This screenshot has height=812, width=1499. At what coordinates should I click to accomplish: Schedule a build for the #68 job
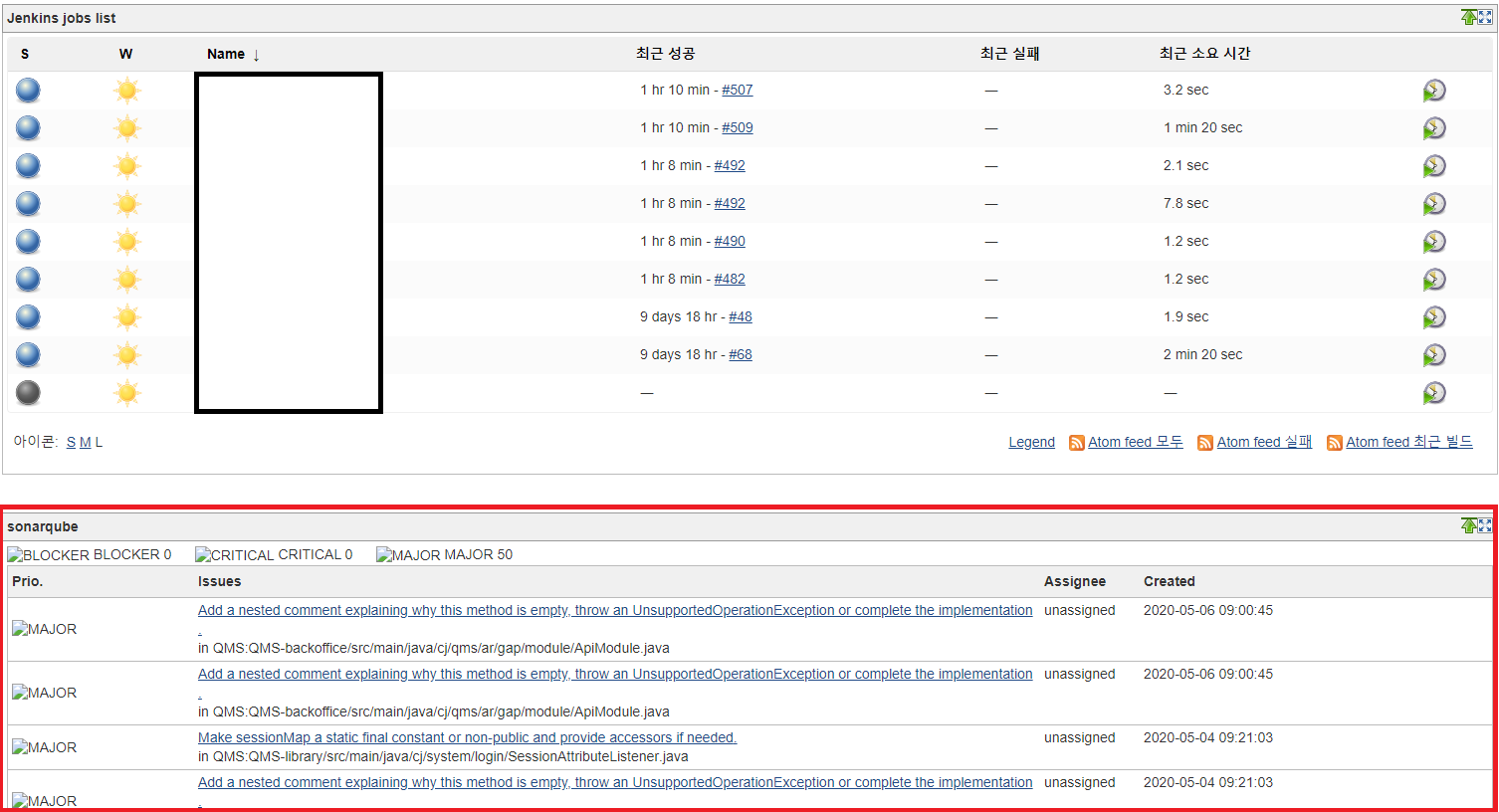(x=1433, y=355)
